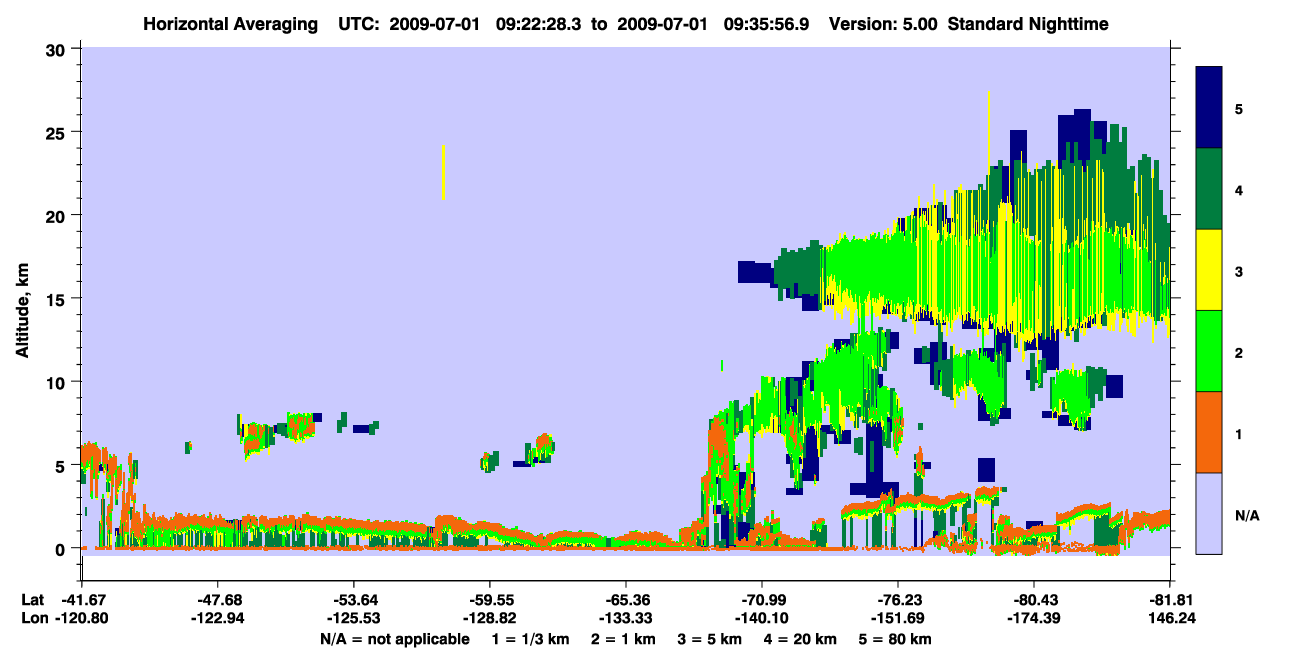Click the longitude value -151.69
This screenshot has height=667, width=1300.
click(898, 619)
